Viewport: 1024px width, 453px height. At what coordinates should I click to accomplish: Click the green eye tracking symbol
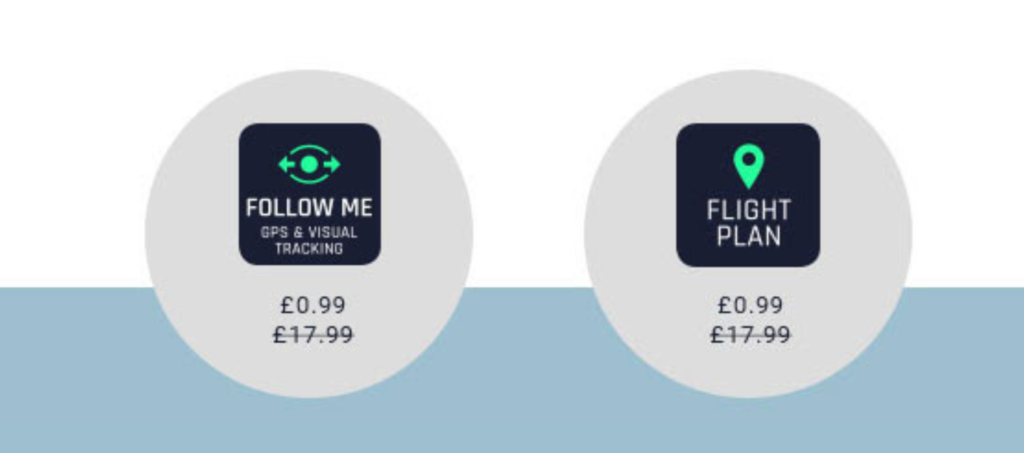309,163
